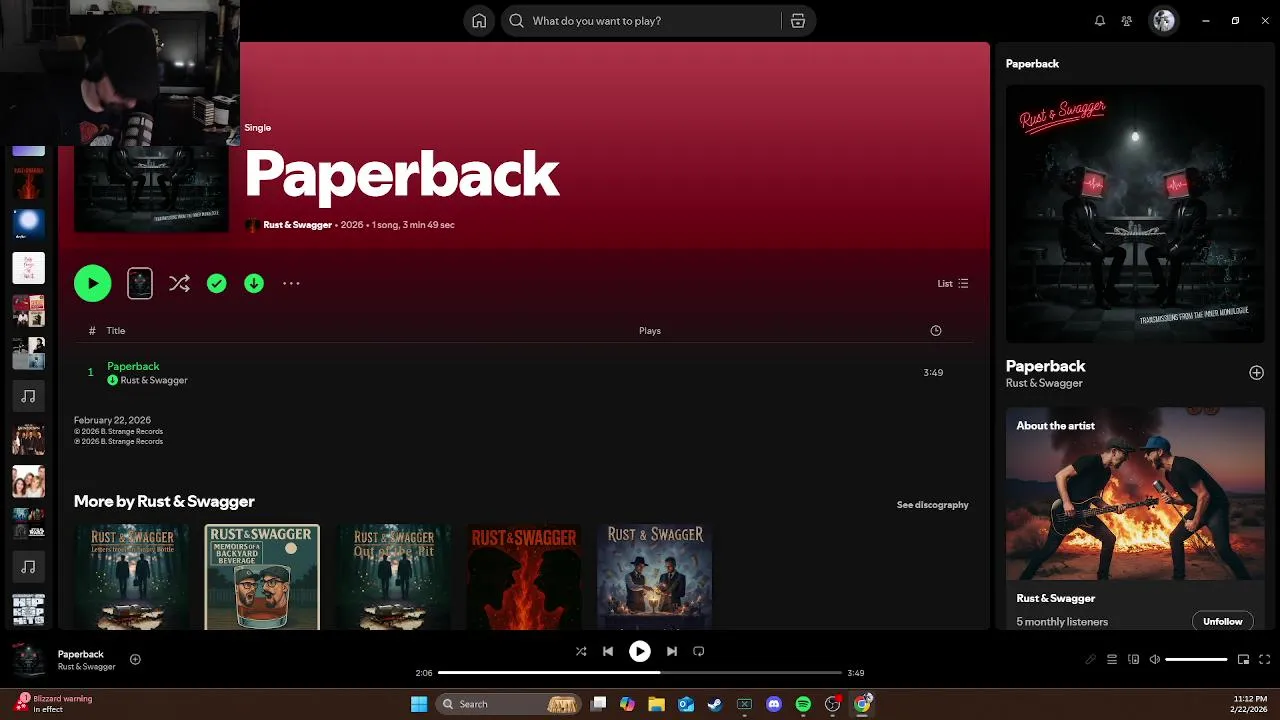Open Out of the Pit album thumbnail
This screenshot has width=1280, height=720.
[393, 577]
